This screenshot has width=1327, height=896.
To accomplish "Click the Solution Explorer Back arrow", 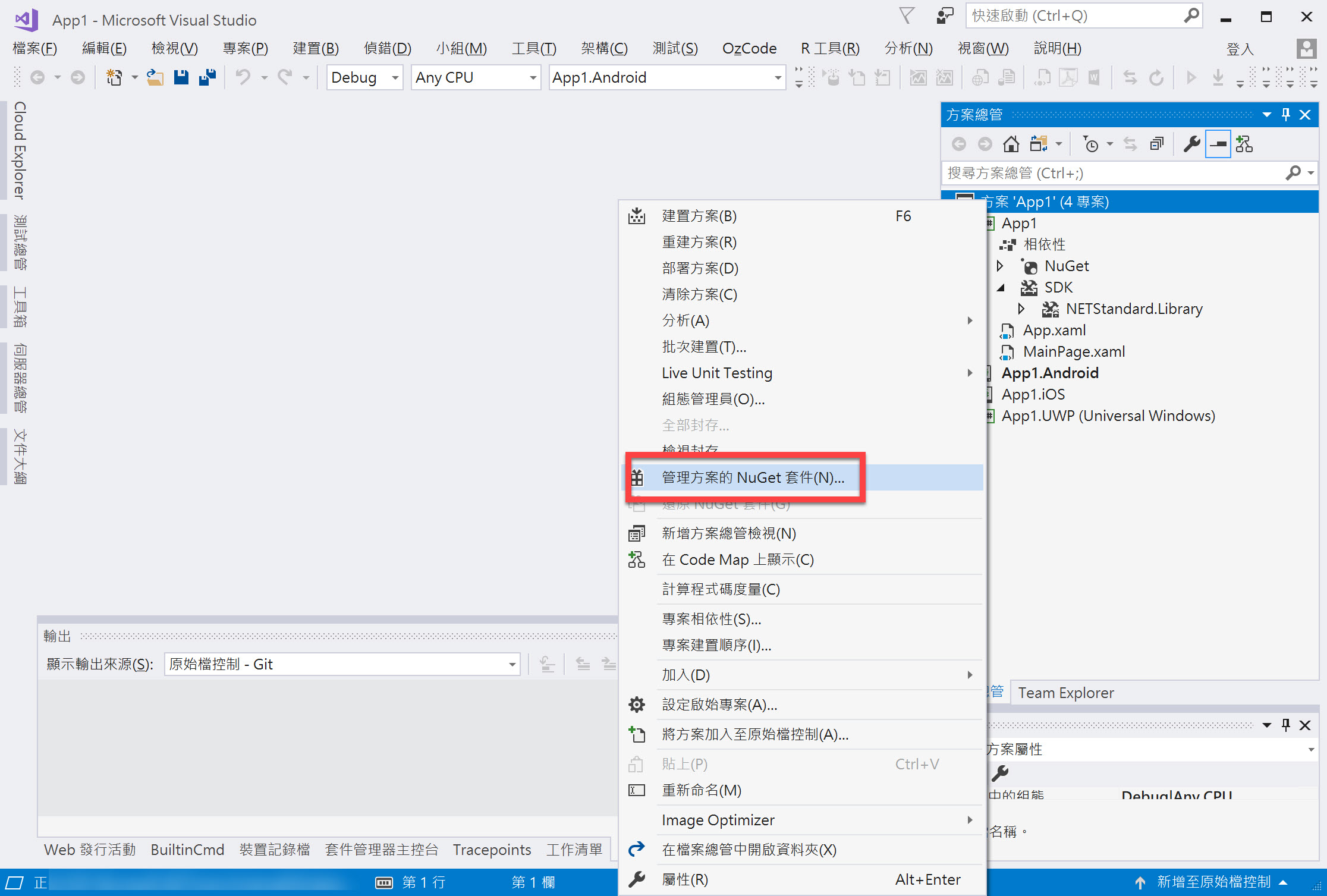I will tap(958, 144).
